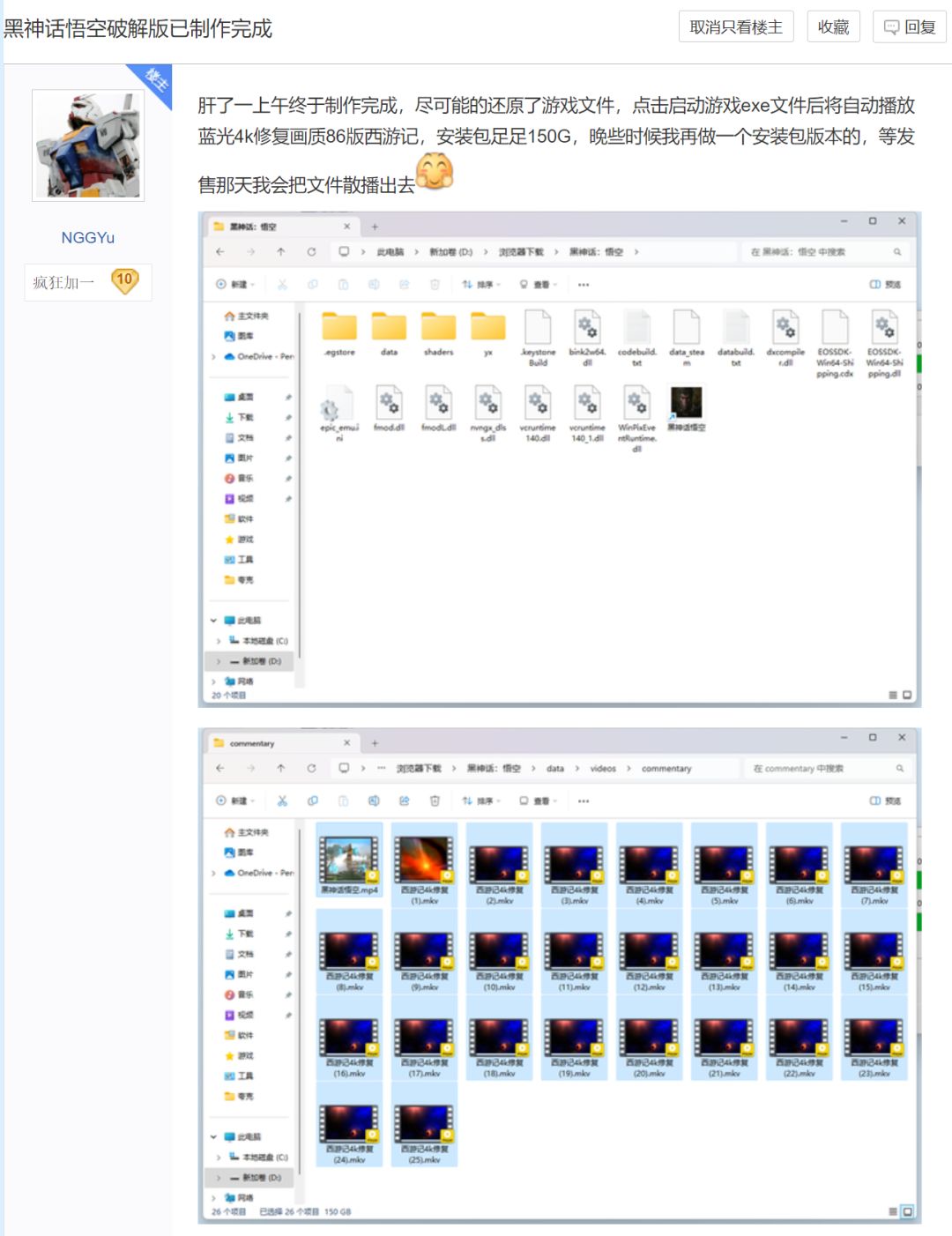This screenshot has width=952, height=1236.
Task: Open the shaders folder in the upper Explorer window
Action: tap(438, 333)
